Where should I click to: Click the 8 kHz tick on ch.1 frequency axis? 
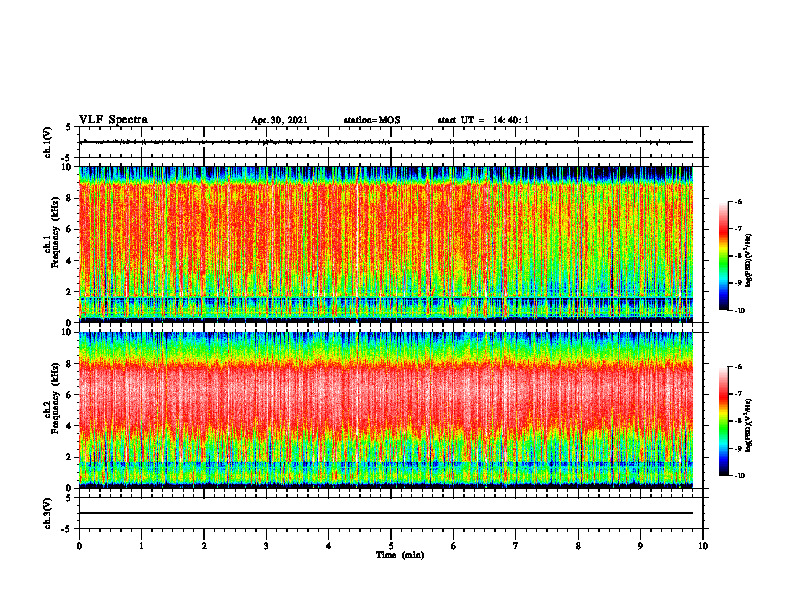pyautogui.click(x=69, y=198)
